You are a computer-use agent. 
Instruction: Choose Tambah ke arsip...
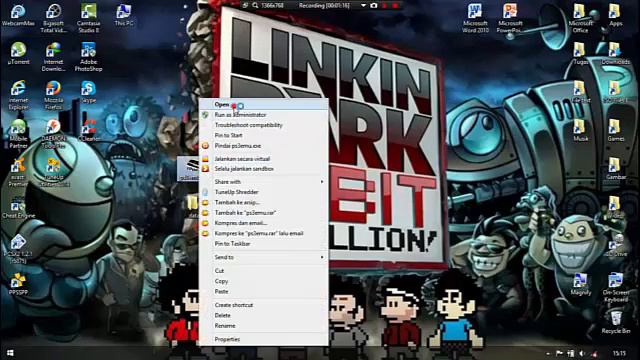pyautogui.click(x=264, y=202)
